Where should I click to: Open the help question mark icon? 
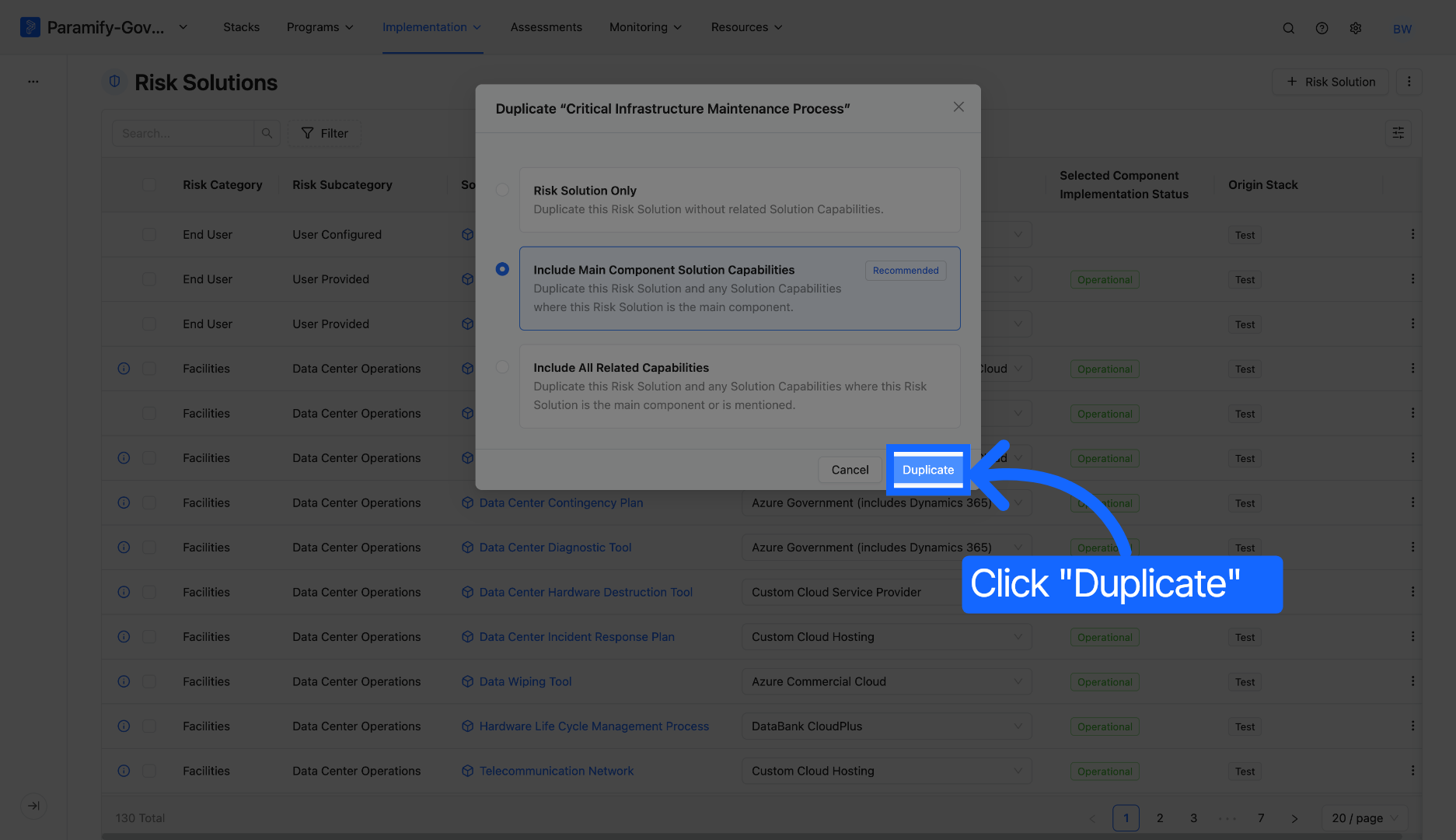(x=1322, y=28)
